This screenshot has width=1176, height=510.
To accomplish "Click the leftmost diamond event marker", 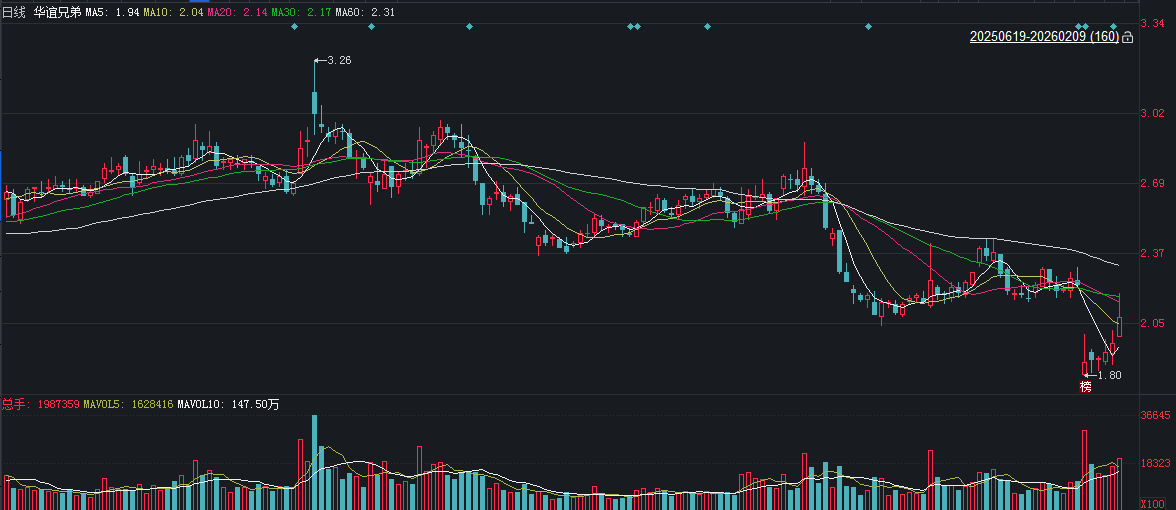I will [x=294, y=26].
